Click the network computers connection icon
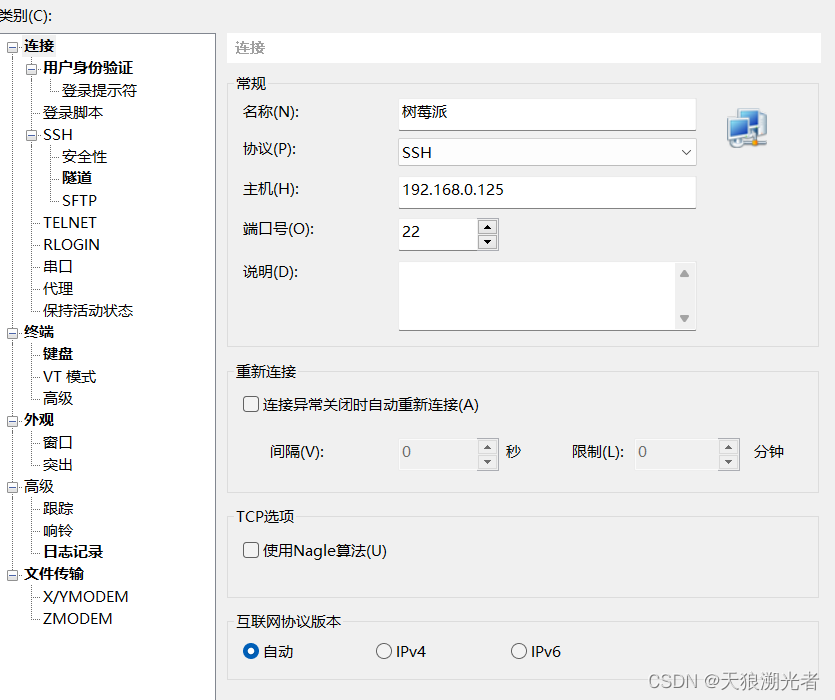Image resolution: width=835 pixels, height=700 pixels. (x=747, y=128)
